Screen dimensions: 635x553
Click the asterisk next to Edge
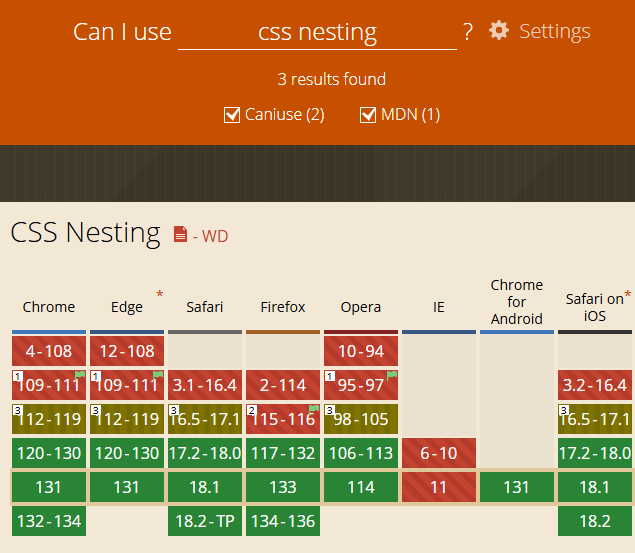tap(160, 294)
